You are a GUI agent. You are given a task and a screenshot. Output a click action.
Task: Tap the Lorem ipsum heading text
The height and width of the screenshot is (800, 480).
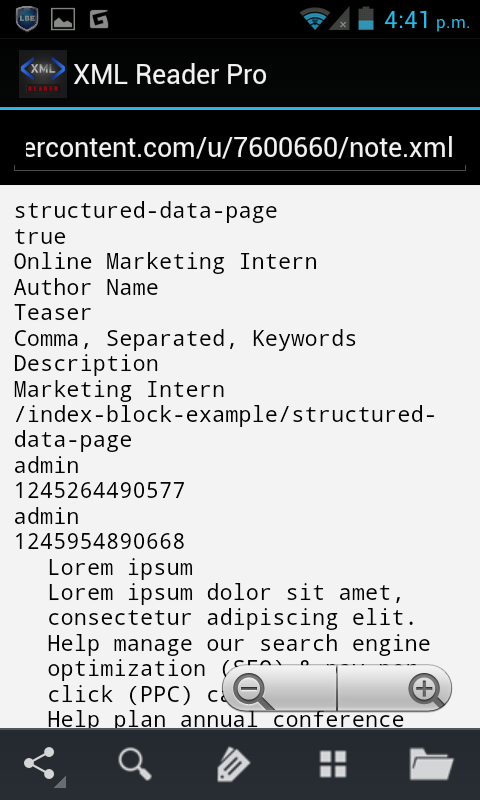[120, 567]
